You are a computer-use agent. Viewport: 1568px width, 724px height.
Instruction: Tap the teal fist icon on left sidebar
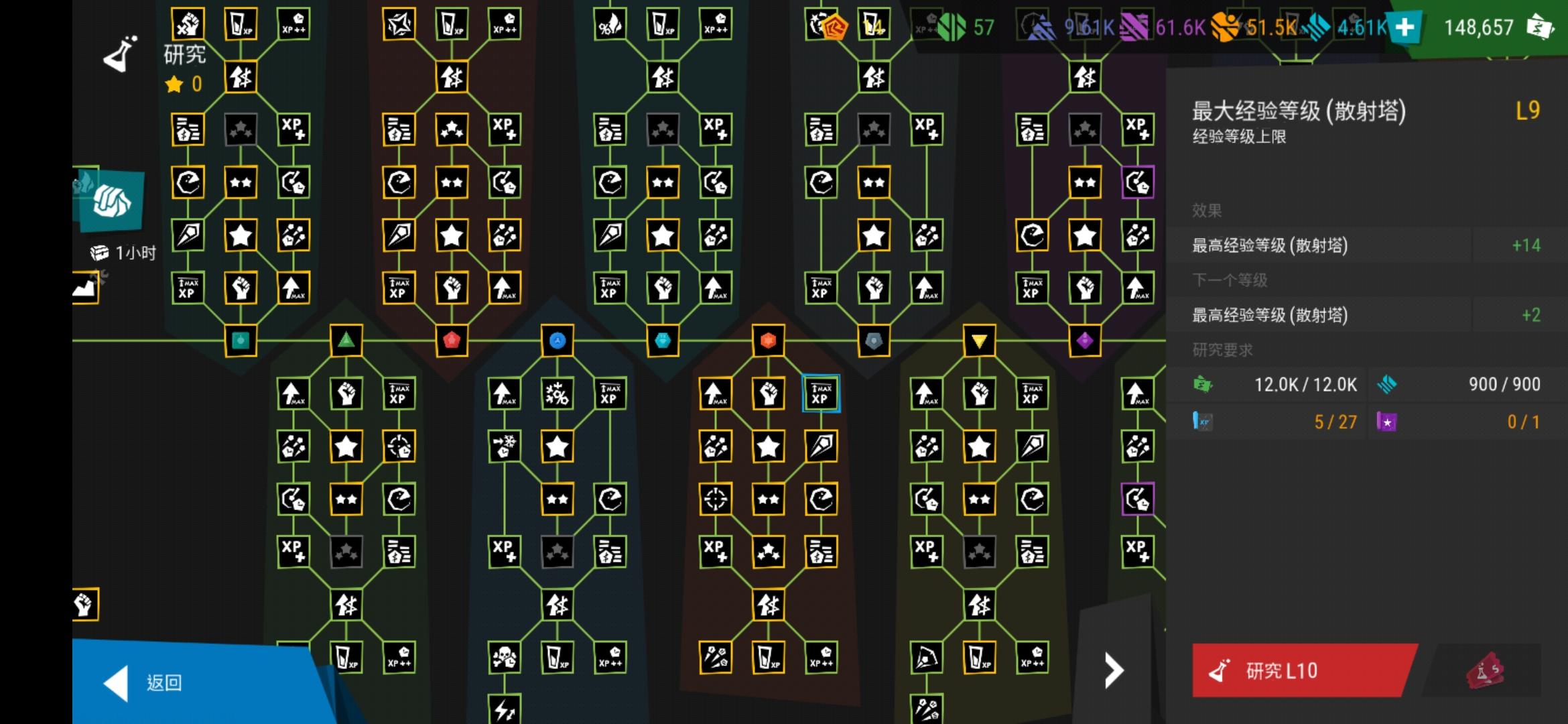pos(111,201)
